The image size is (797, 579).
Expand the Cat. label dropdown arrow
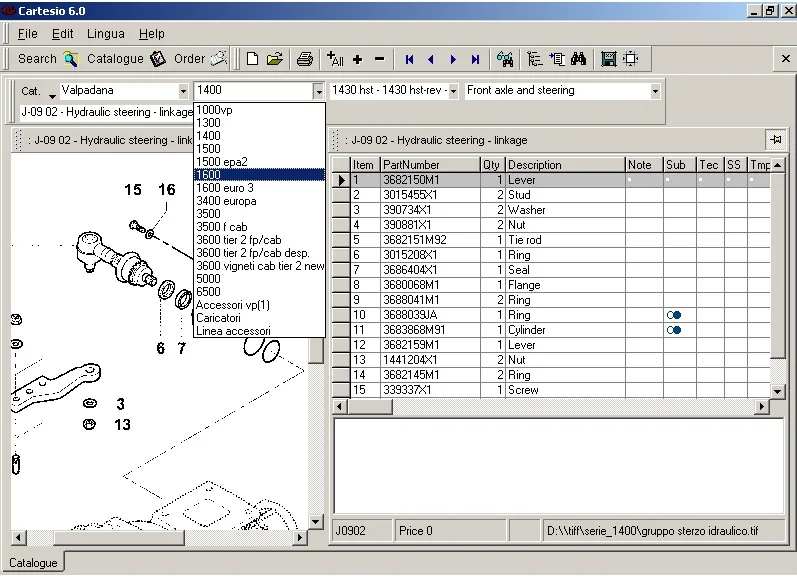point(52,96)
